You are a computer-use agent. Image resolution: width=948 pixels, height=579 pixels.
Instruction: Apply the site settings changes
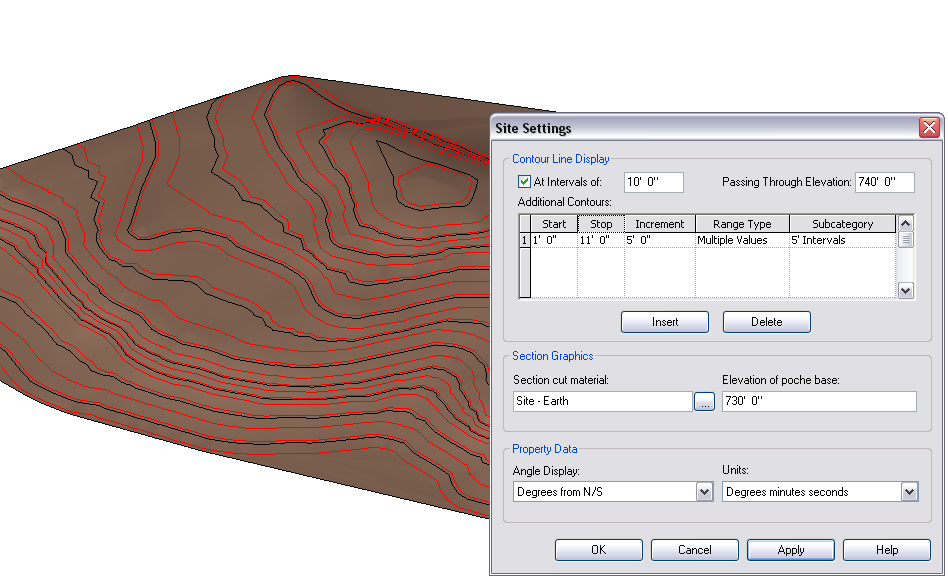(790, 550)
